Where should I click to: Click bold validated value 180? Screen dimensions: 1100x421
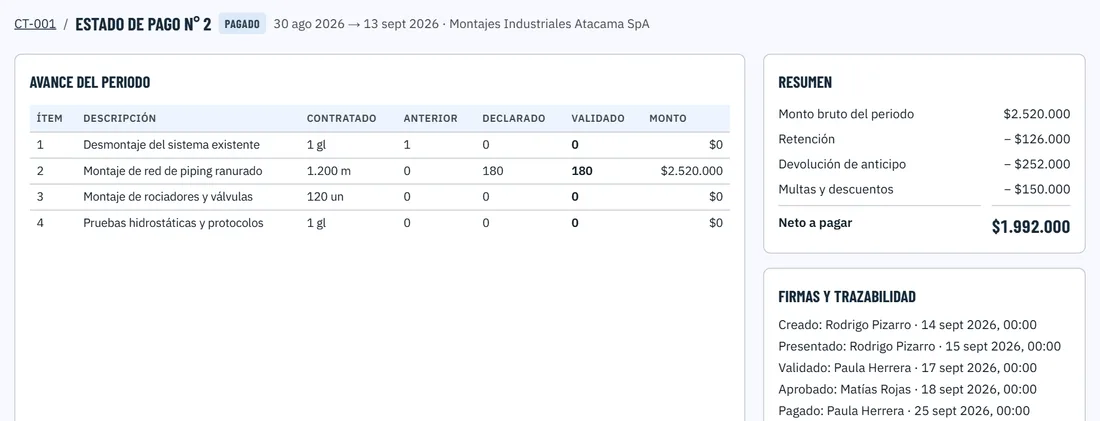click(x=582, y=171)
